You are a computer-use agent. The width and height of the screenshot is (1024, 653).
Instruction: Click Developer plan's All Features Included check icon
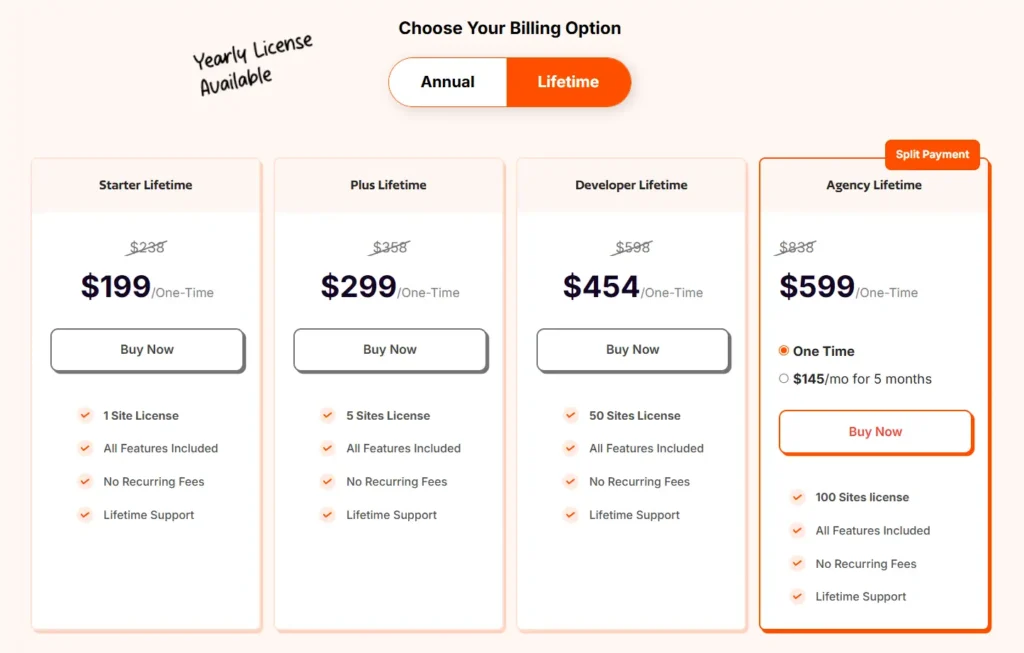(571, 448)
